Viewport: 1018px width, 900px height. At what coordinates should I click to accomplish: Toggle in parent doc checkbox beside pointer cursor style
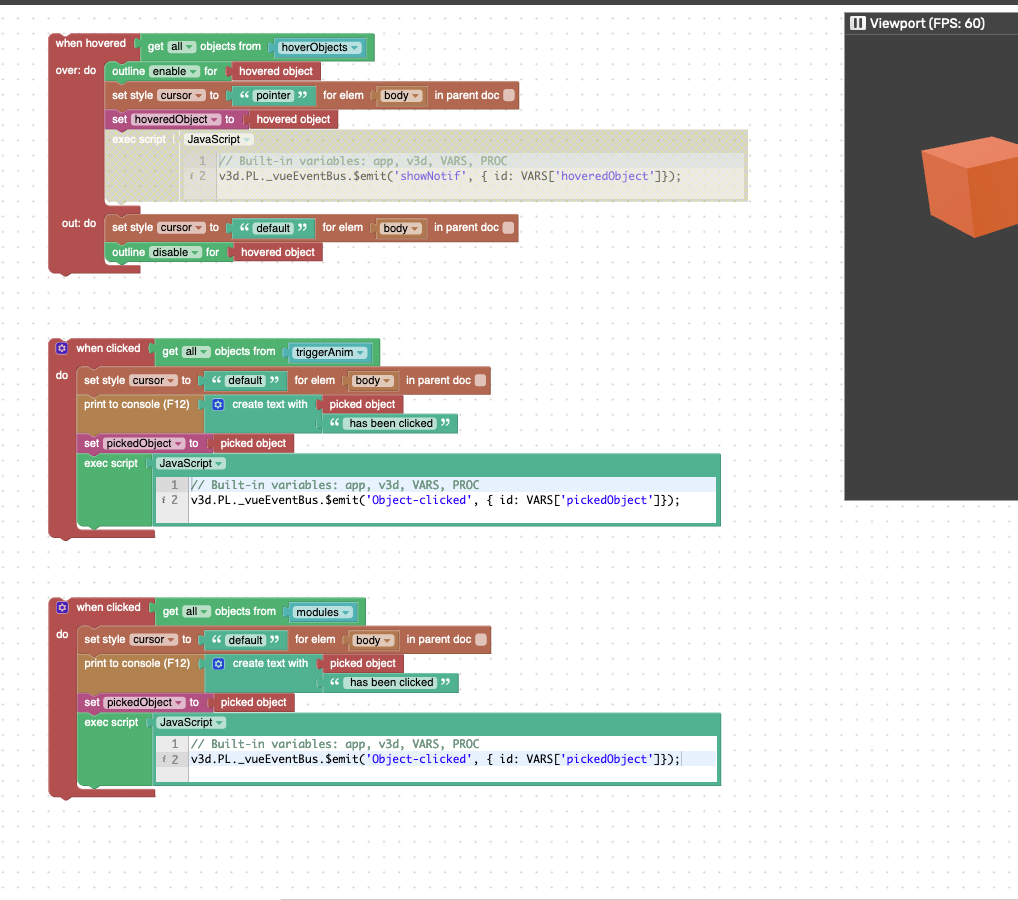pyautogui.click(x=510, y=95)
